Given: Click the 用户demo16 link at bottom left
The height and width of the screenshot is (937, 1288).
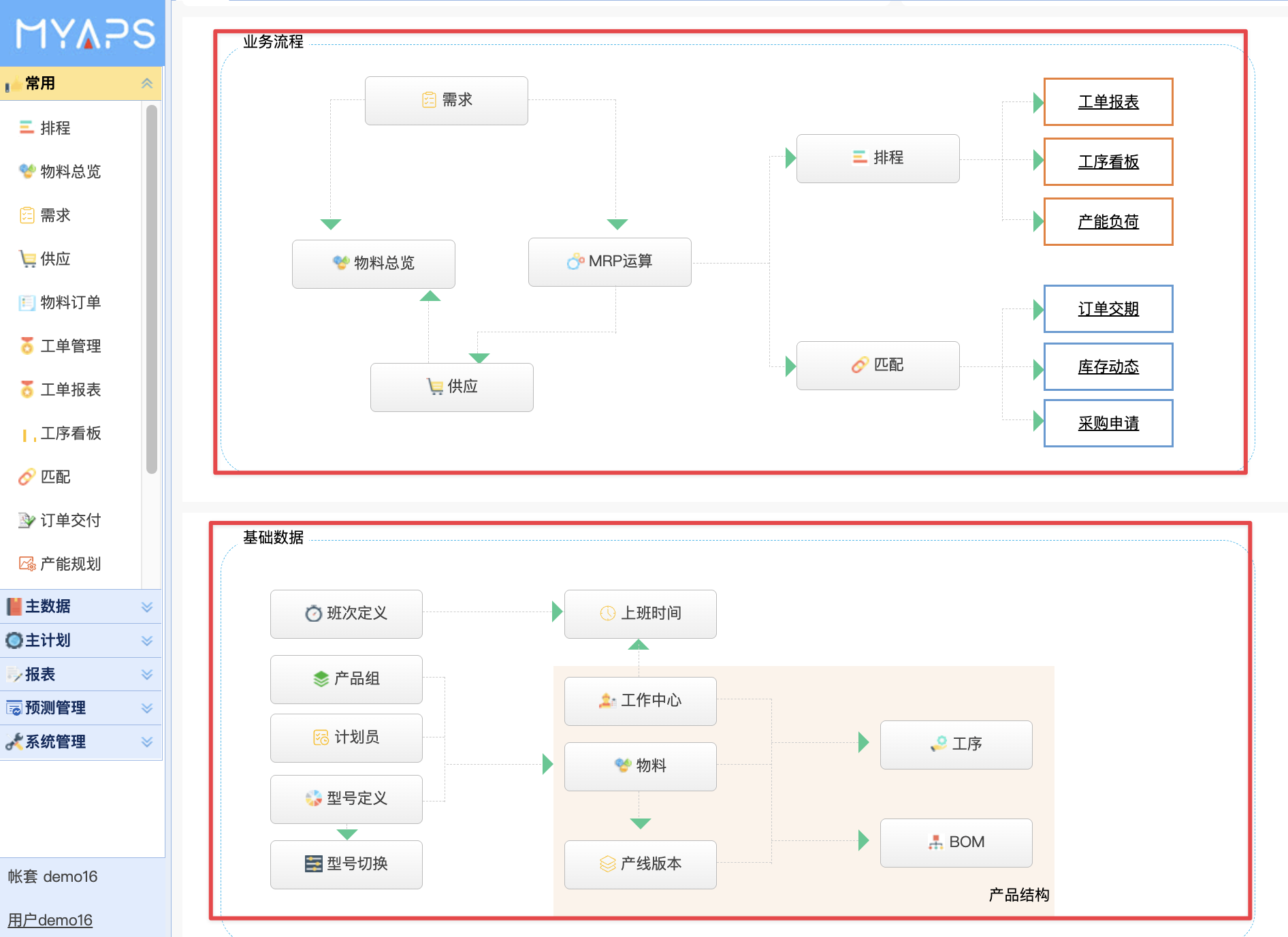Looking at the screenshot, I should (x=48, y=919).
